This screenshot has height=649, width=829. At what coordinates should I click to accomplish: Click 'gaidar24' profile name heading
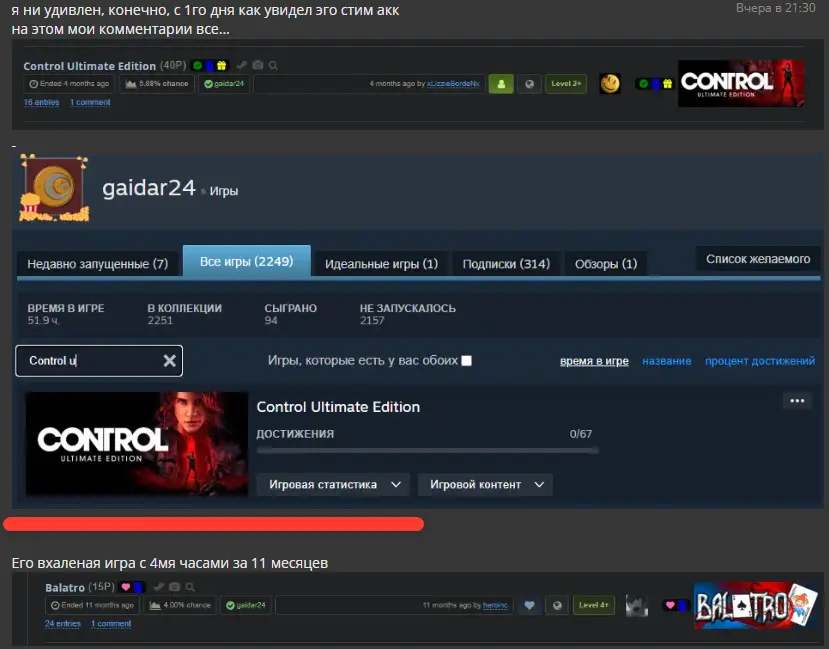[x=149, y=188]
